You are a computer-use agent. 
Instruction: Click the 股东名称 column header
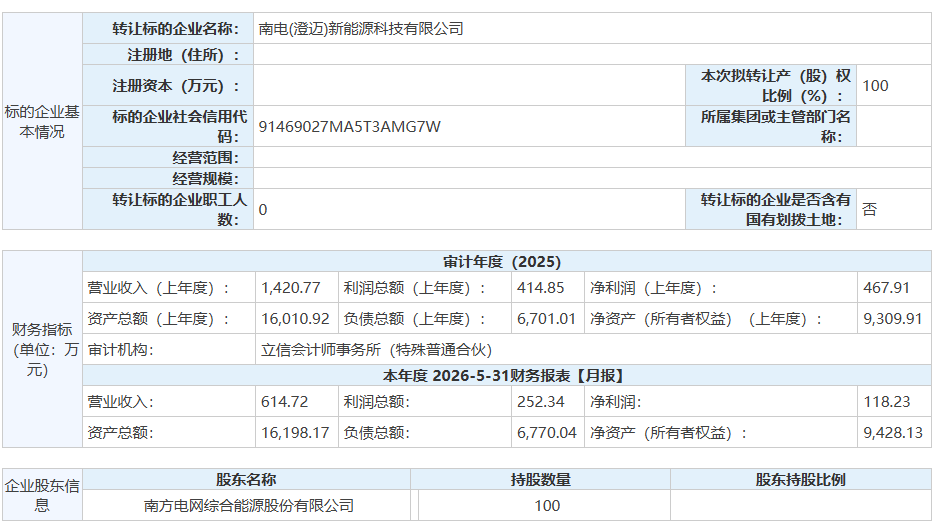[x=246, y=480]
